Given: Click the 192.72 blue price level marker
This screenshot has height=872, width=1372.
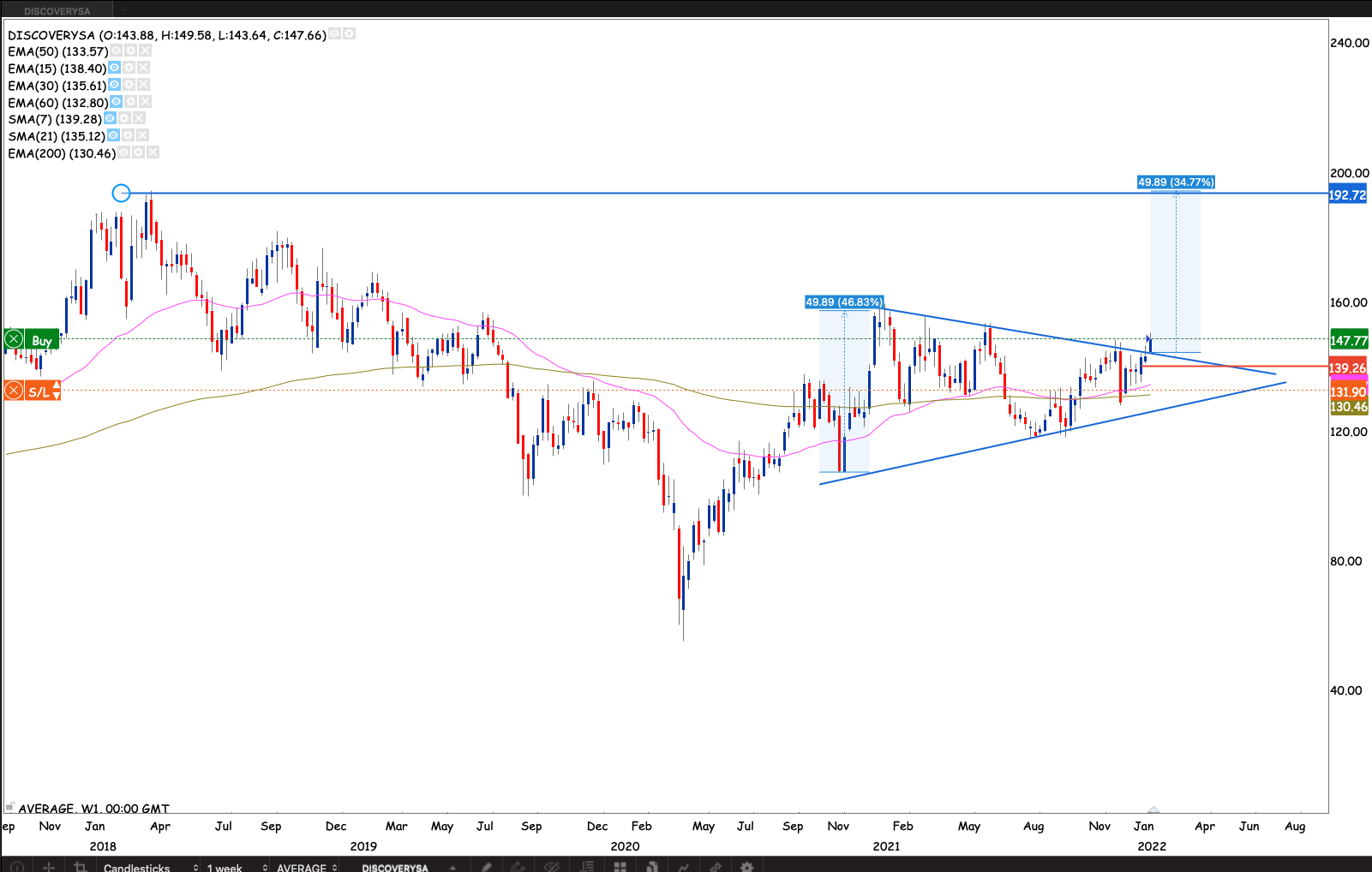Looking at the screenshot, I should click(1347, 195).
